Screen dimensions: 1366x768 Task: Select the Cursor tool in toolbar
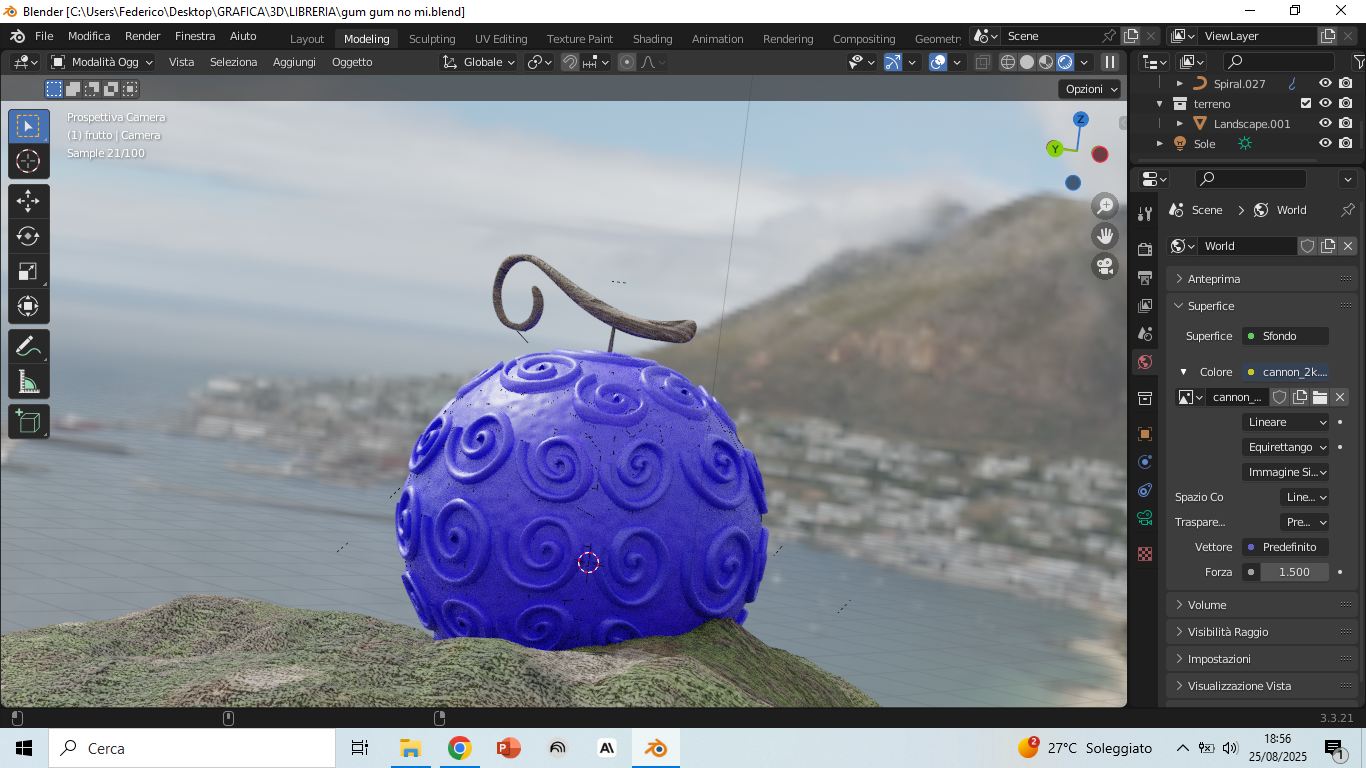(29, 161)
